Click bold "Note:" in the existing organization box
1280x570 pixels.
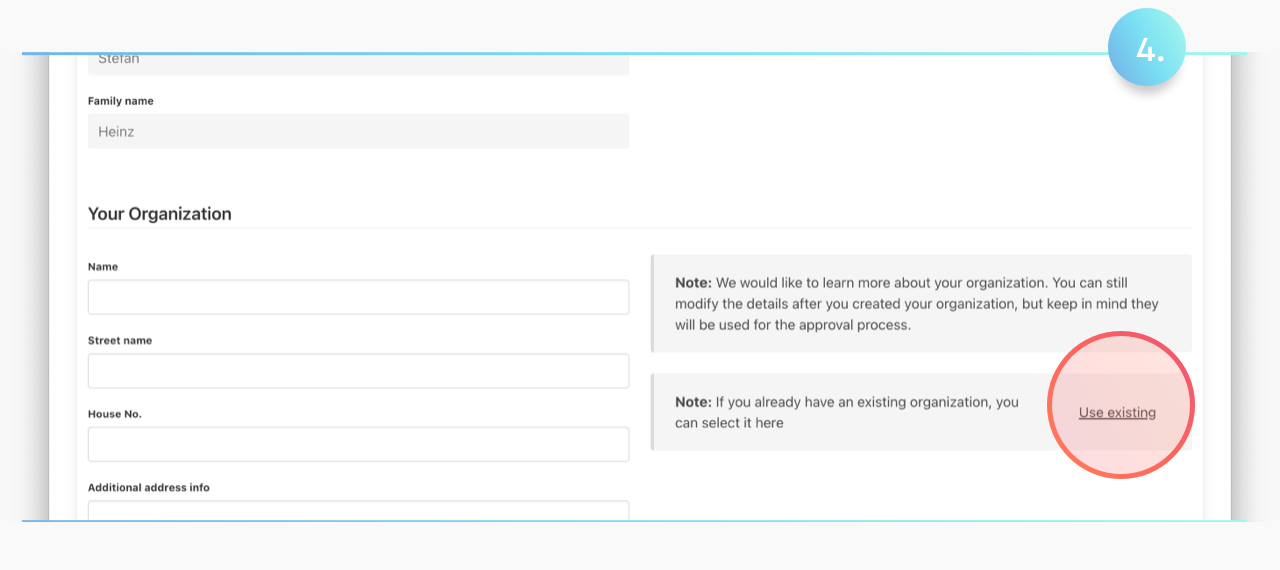[x=693, y=402]
